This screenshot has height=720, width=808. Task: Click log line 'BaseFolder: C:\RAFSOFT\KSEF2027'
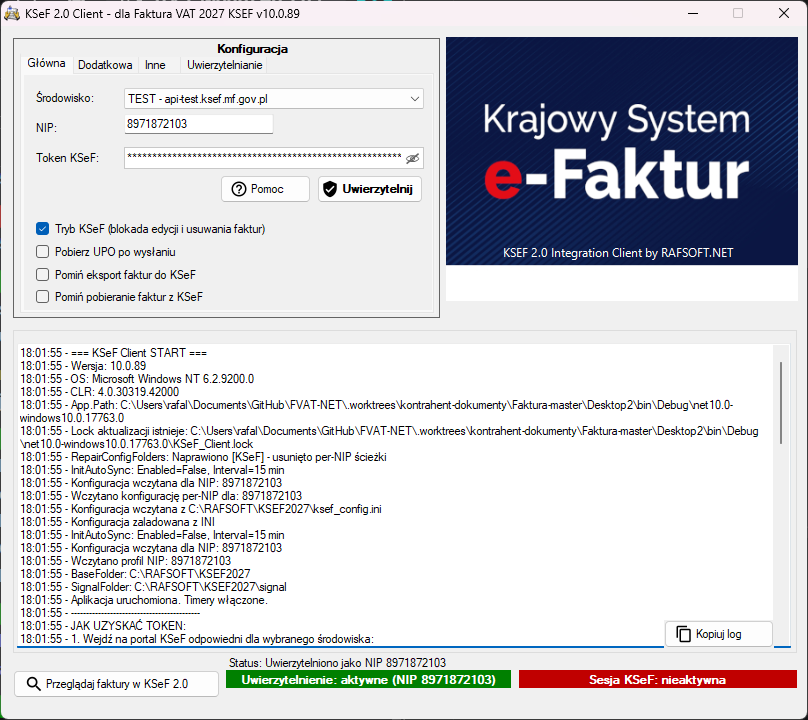135,574
